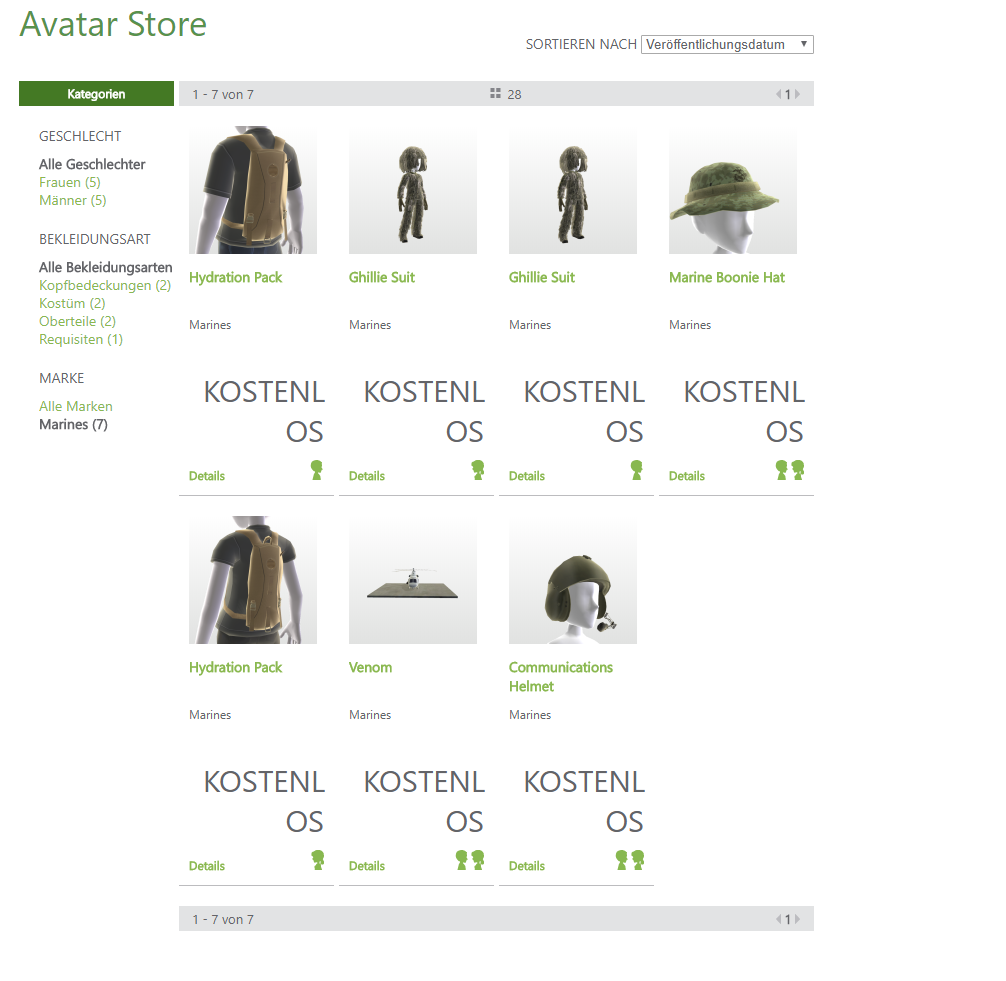Select page 1 in top pagination
Viewport: 1006px width, 981px height.
[x=788, y=94]
